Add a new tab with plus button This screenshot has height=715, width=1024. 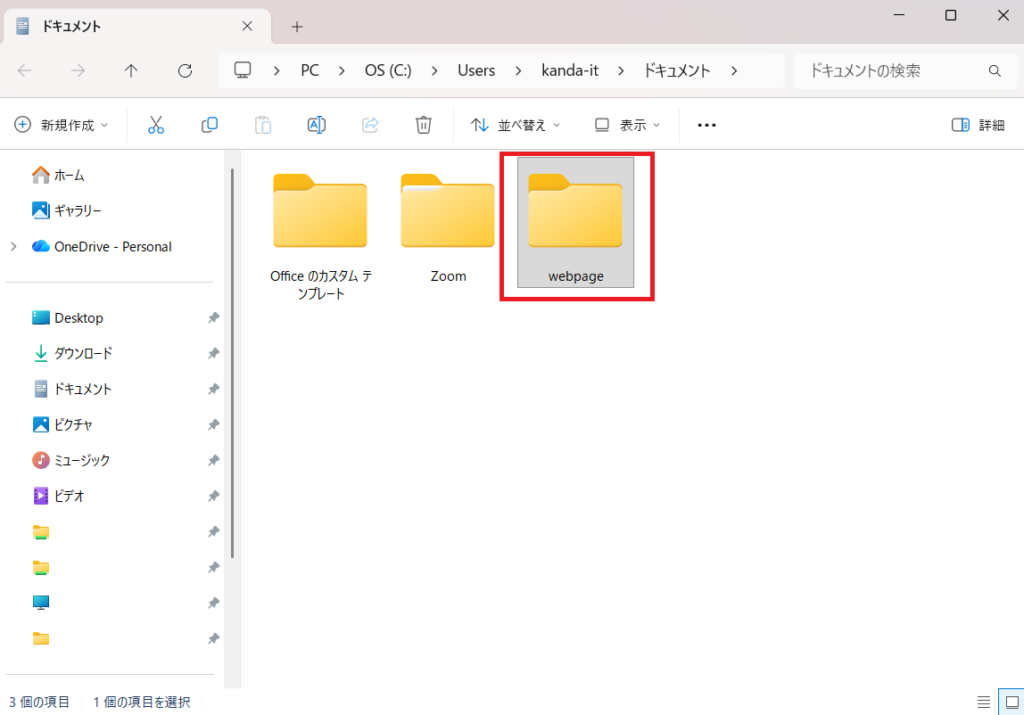point(296,27)
